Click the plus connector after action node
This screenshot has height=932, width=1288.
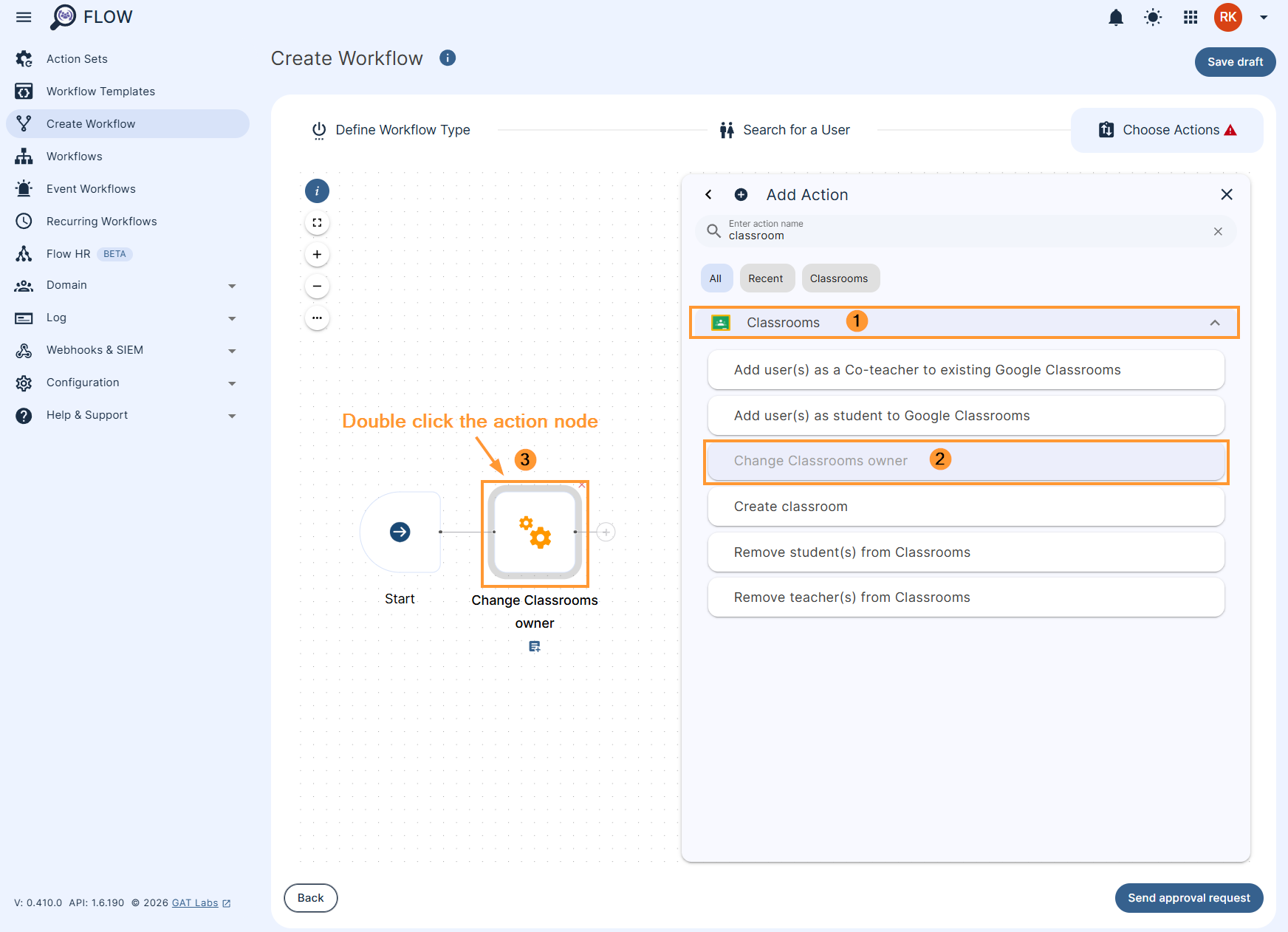click(x=606, y=532)
